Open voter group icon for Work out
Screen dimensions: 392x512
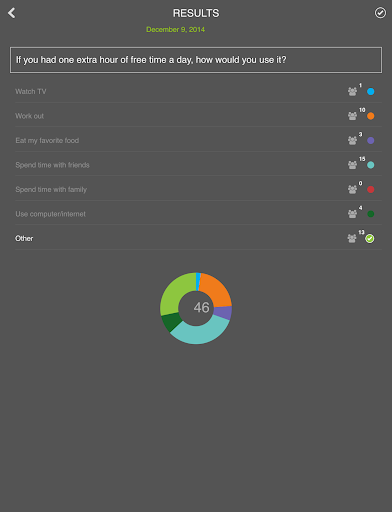pyautogui.click(x=352, y=116)
